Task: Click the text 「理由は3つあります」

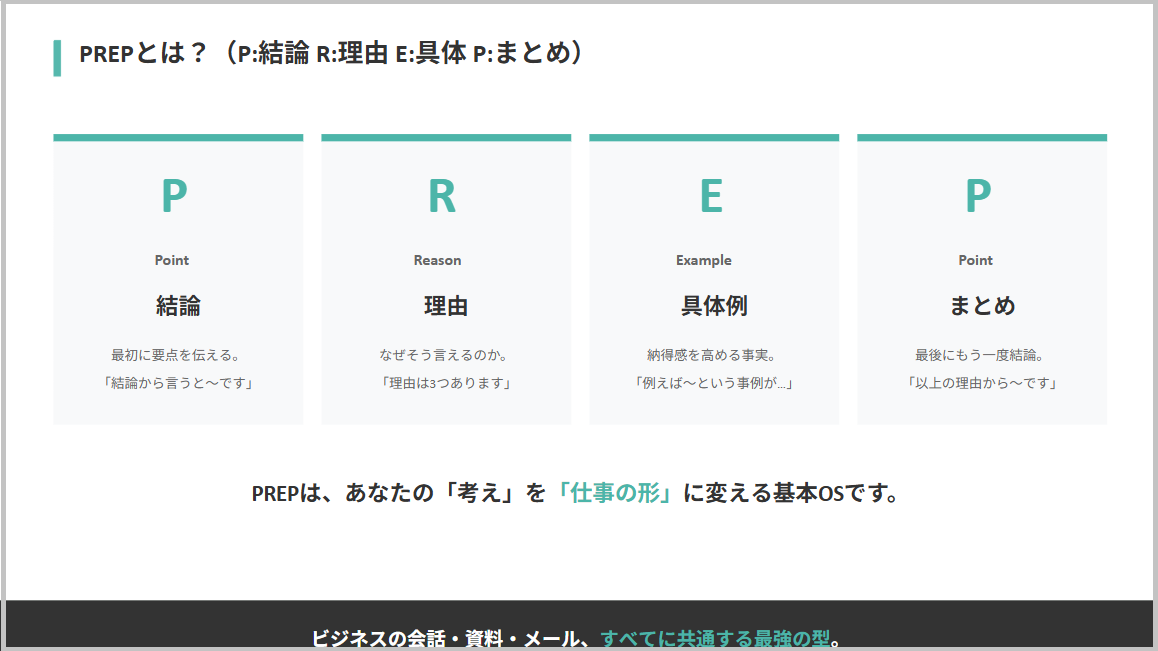Action: tap(445, 383)
